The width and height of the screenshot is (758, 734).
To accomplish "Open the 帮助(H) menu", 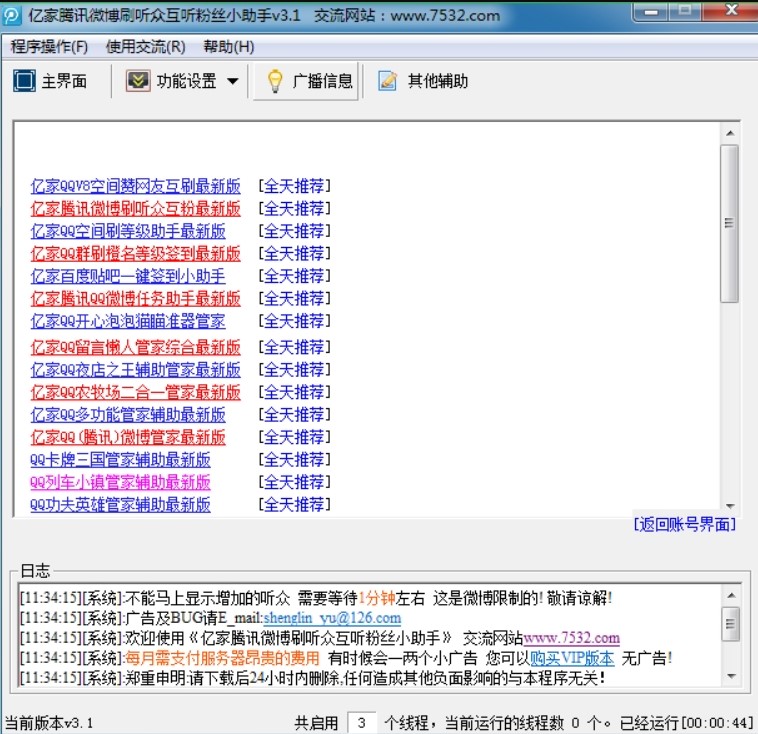I will 228,47.
